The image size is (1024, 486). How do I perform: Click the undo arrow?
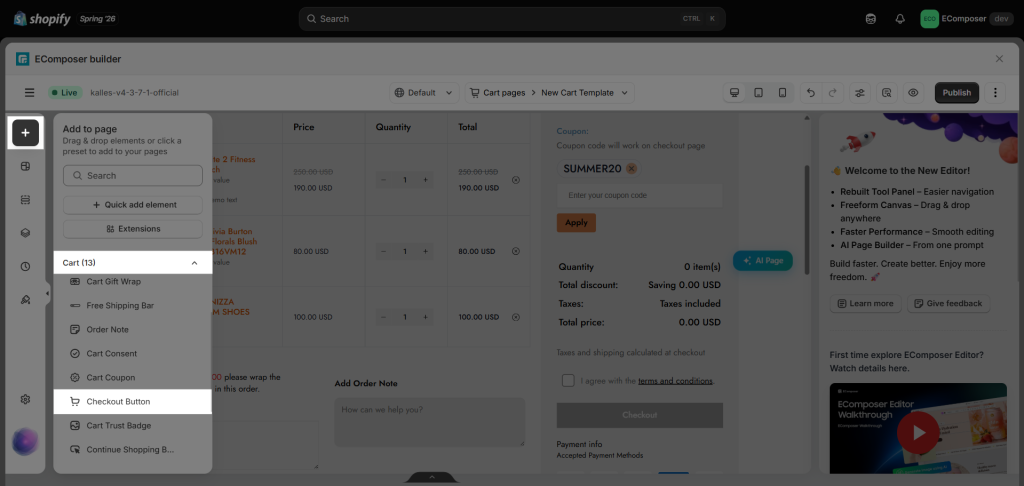click(811, 93)
